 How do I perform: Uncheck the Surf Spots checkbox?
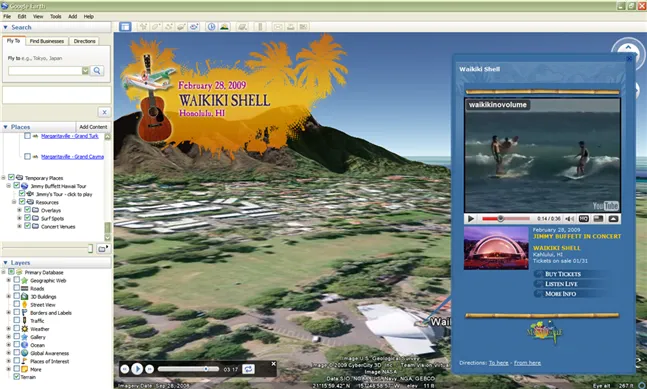coord(27,218)
